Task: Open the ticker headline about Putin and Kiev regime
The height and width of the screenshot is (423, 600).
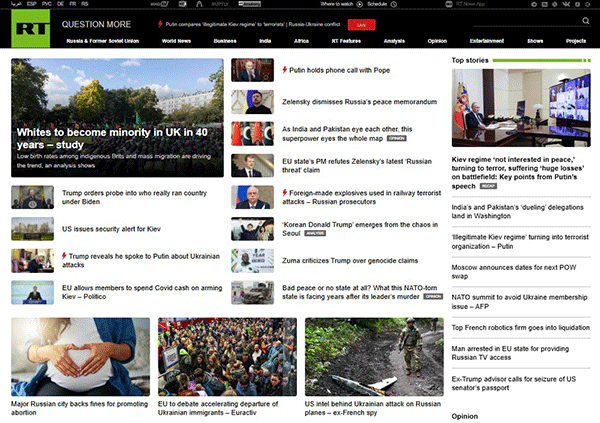Action: coord(253,24)
